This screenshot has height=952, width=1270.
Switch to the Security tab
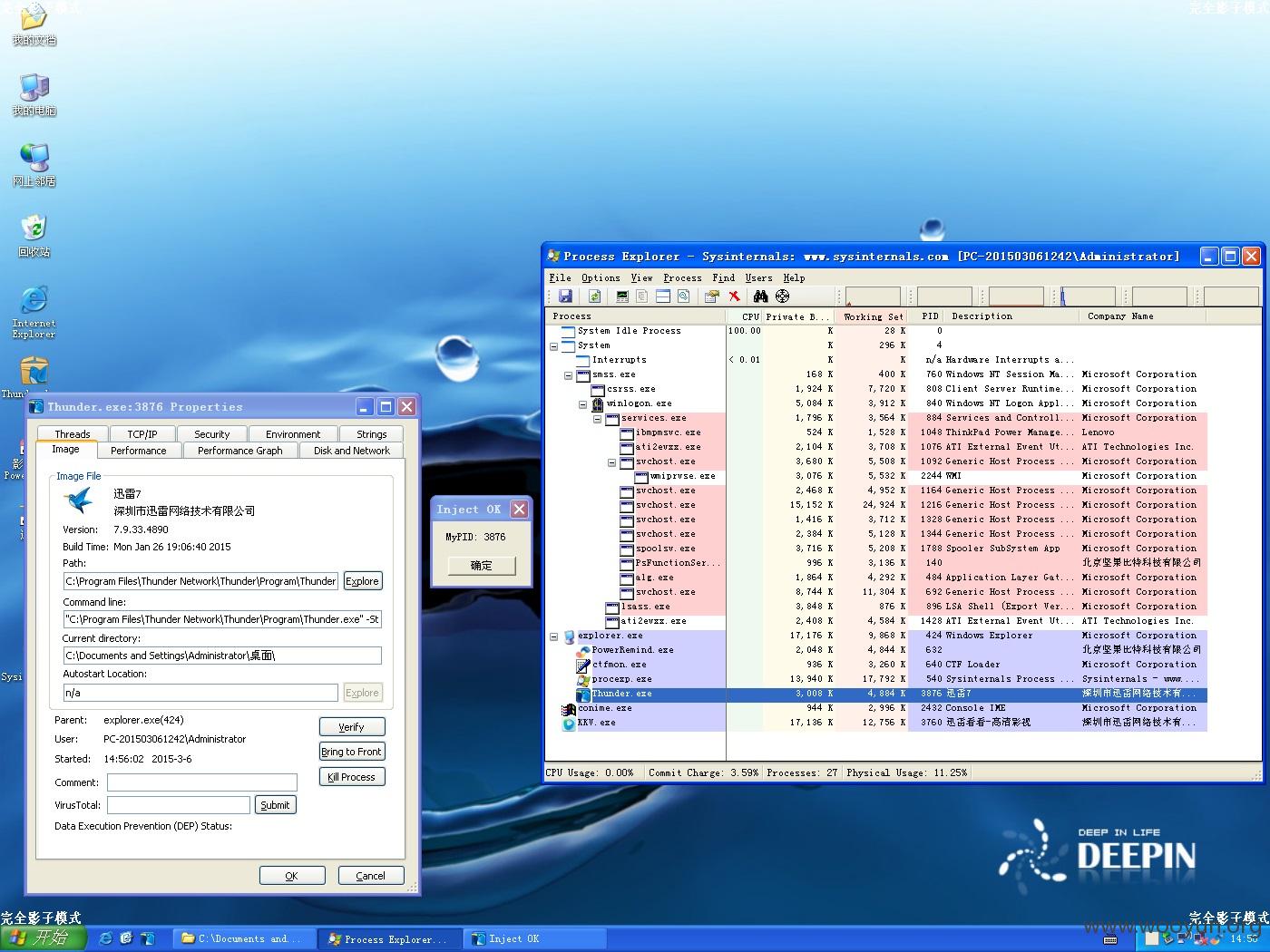211,434
